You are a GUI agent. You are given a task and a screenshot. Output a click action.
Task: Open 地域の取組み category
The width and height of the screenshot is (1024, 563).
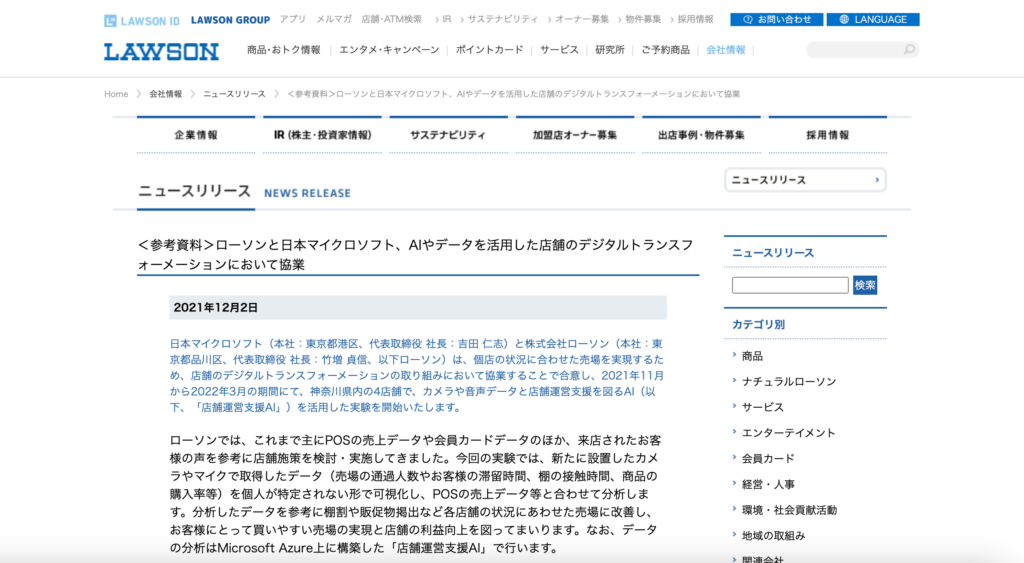click(x=773, y=536)
